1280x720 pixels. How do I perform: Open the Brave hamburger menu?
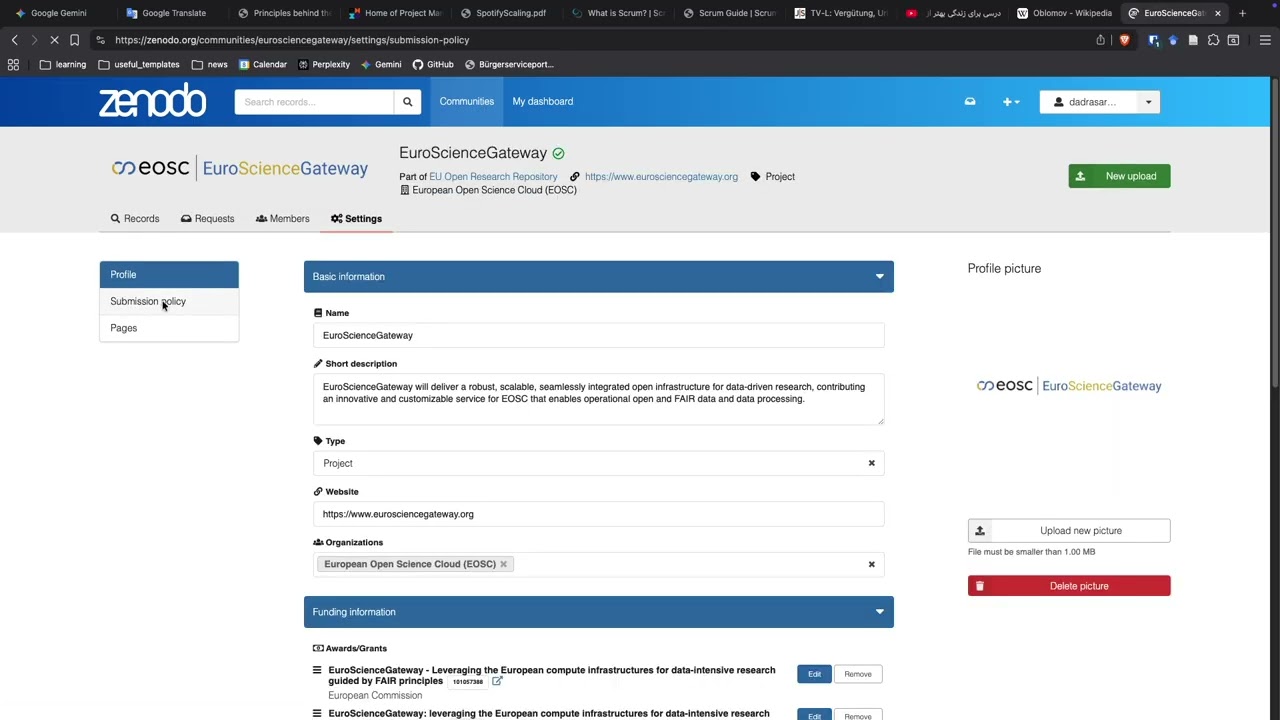[x=1265, y=40]
